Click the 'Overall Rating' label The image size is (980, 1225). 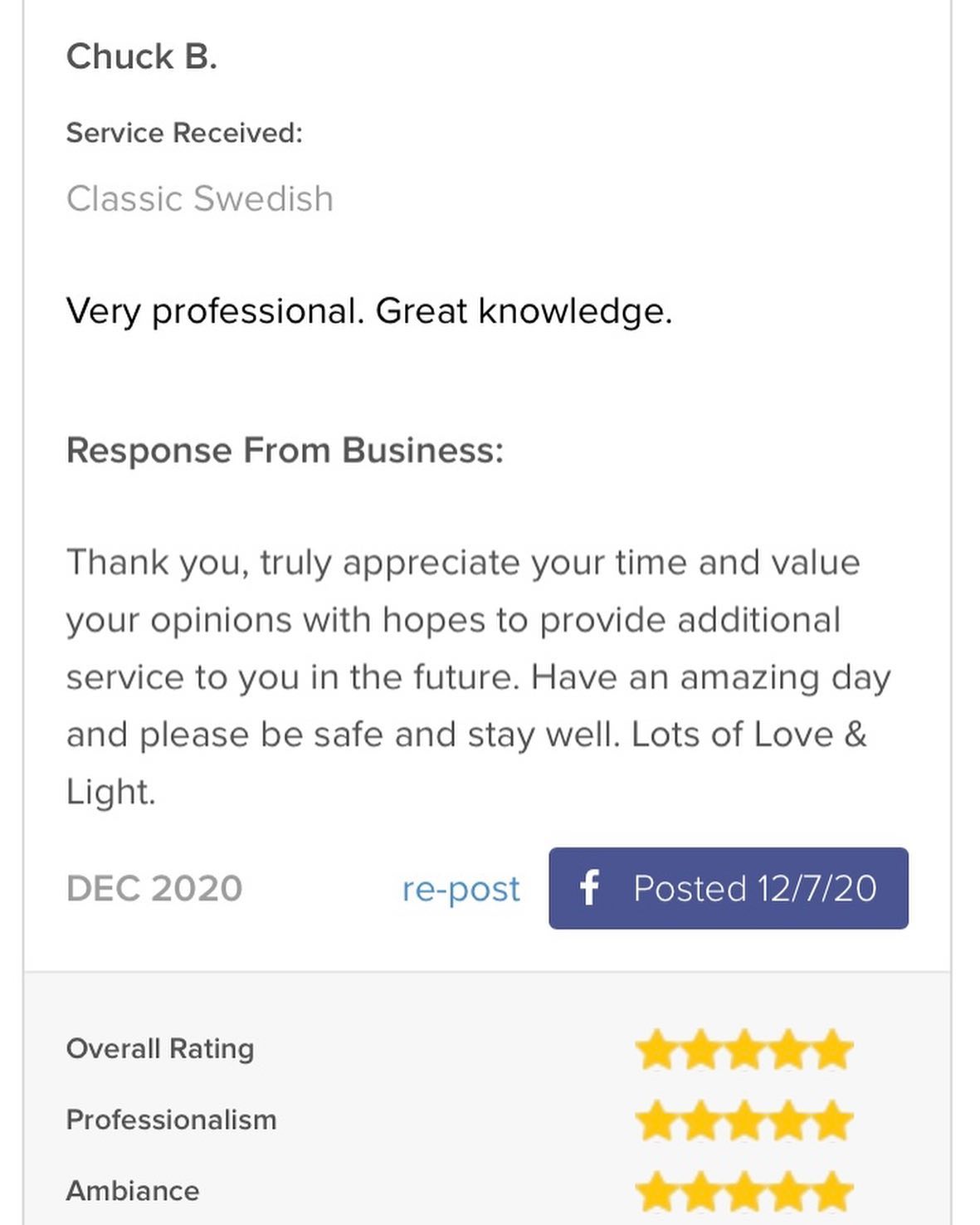coord(160,1049)
